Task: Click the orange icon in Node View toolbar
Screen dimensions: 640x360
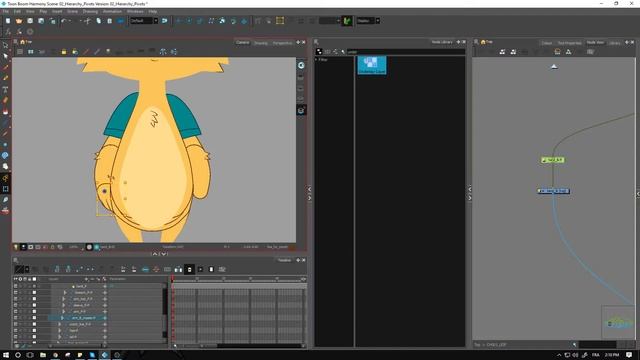Action: tap(558, 52)
